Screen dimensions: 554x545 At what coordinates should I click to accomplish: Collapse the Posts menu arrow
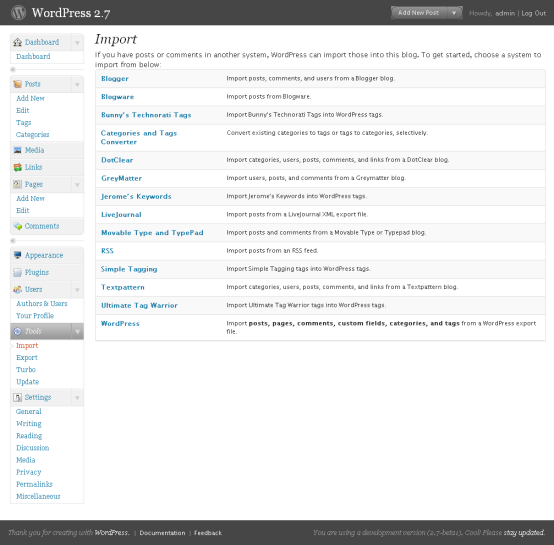click(x=77, y=84)
